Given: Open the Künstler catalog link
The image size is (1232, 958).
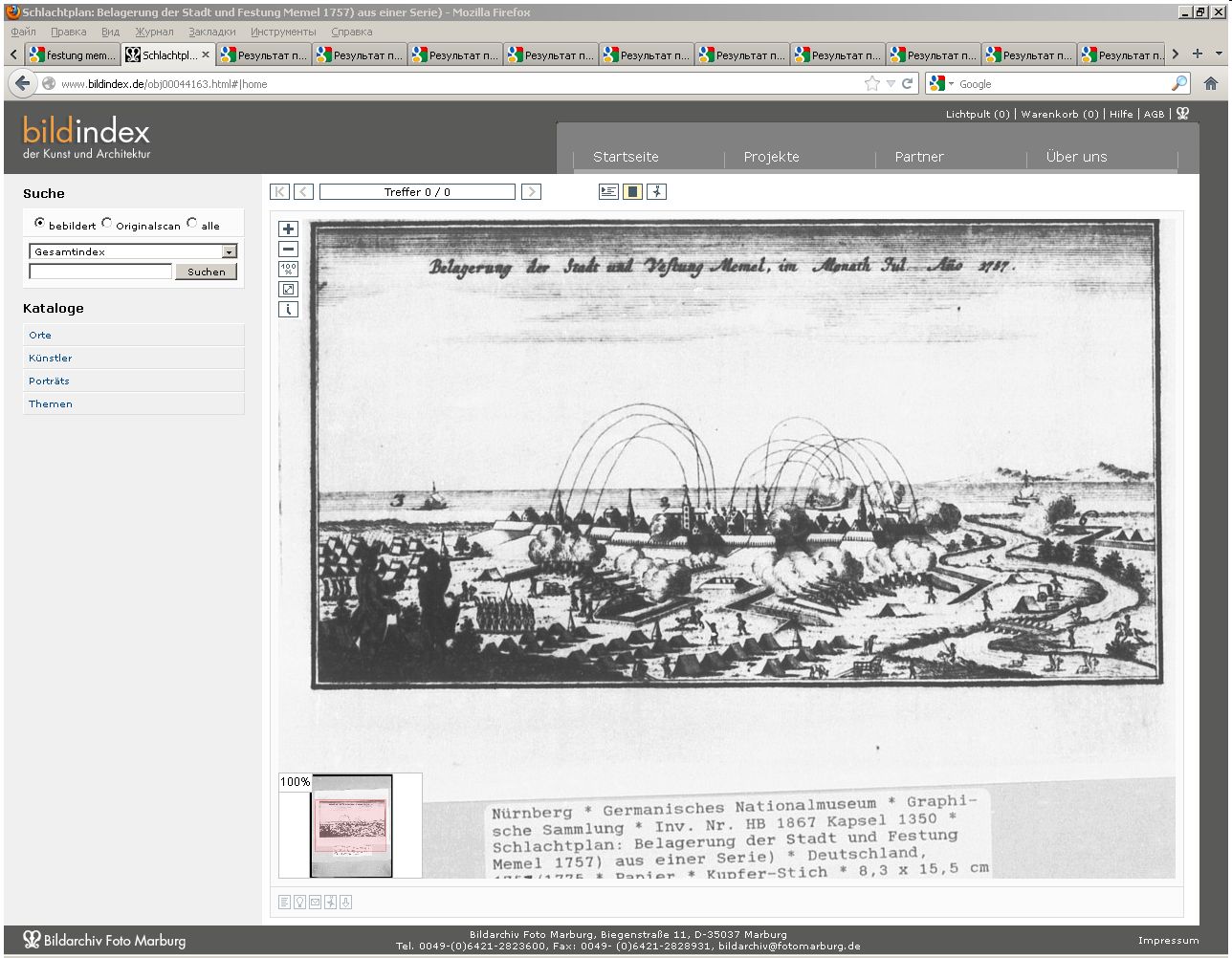Looking at the screenshot, I should [x=51, y=359].
